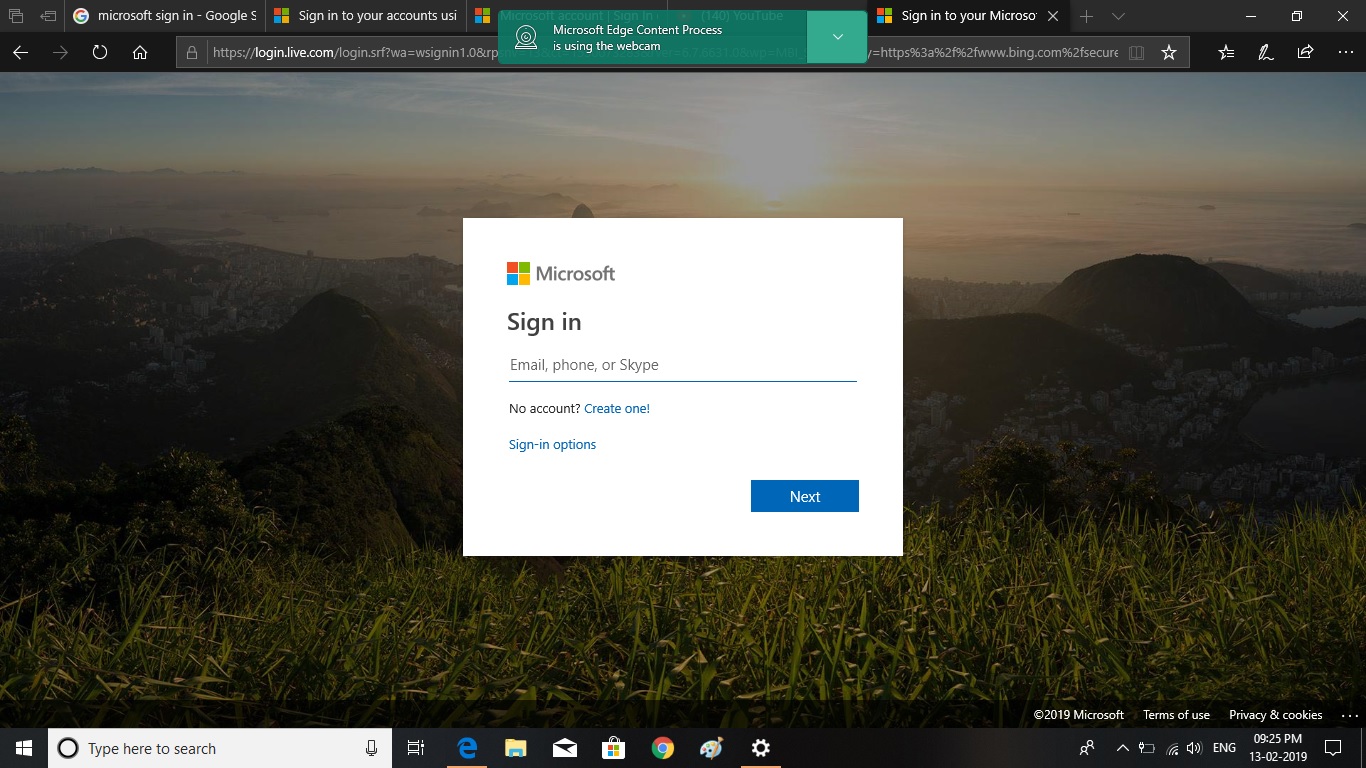Expand the webcam notification chevron
The height and width of the screenshot is (768, 1366).
(837, 37)
